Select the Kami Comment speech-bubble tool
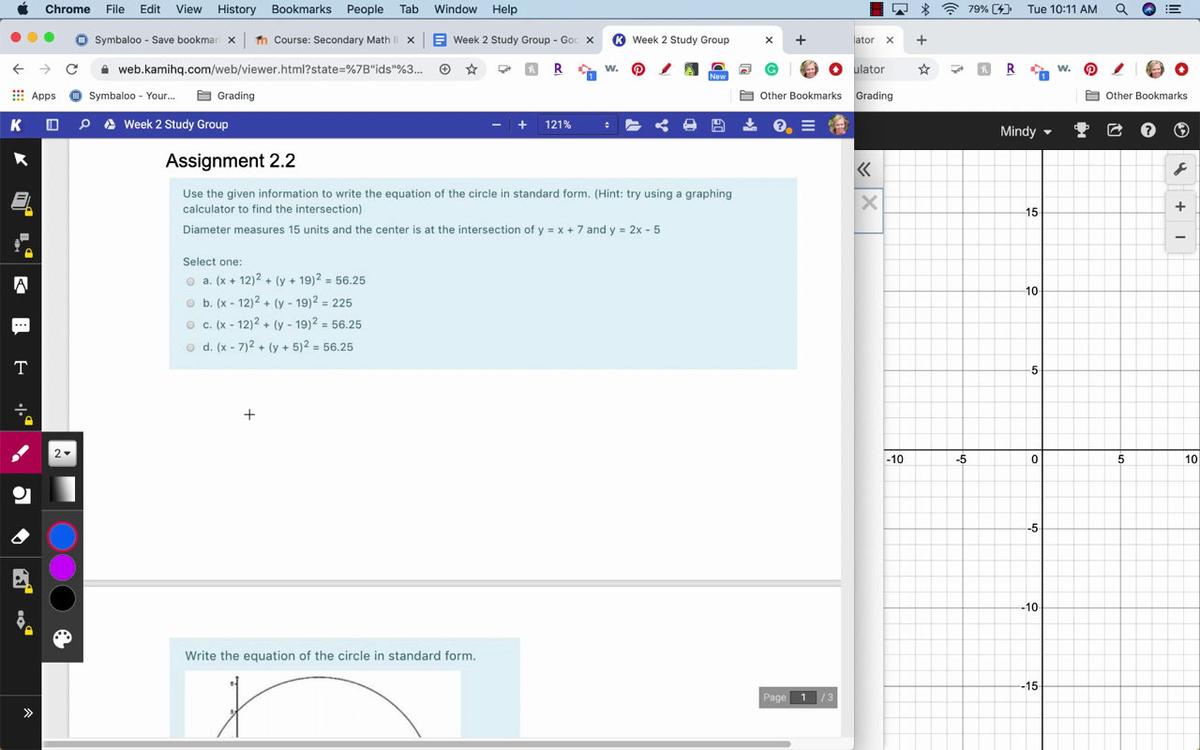 [x=20, y=326]
